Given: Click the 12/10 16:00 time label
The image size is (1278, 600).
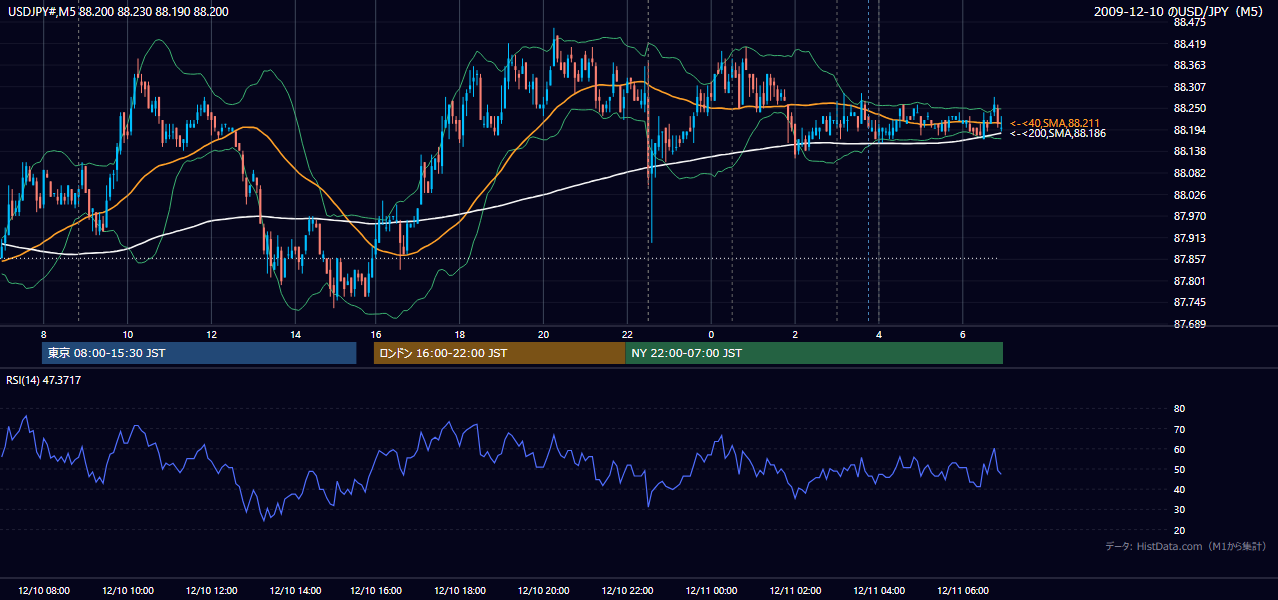Looking at the screenshot, I should [376, 591].
